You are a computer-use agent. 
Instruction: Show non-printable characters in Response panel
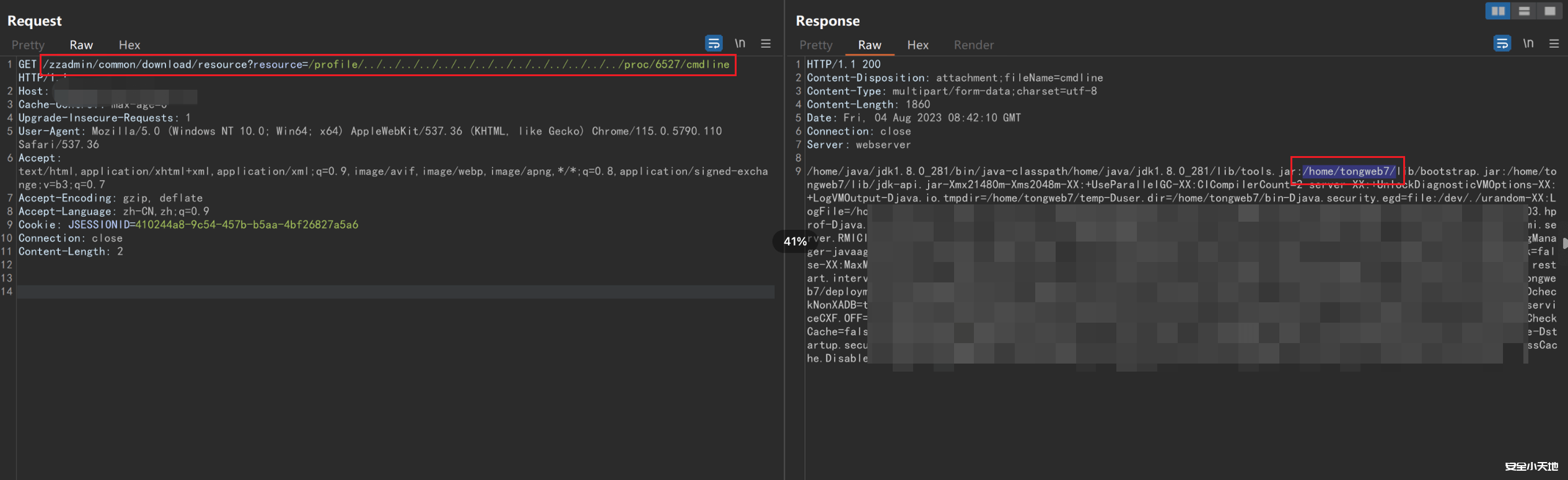point(1528,43)
